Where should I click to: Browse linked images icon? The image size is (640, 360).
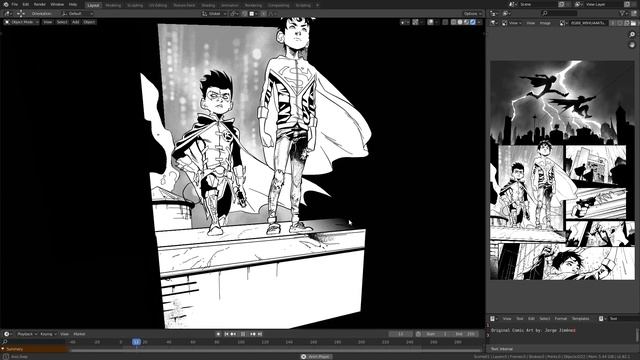point(564,23)
